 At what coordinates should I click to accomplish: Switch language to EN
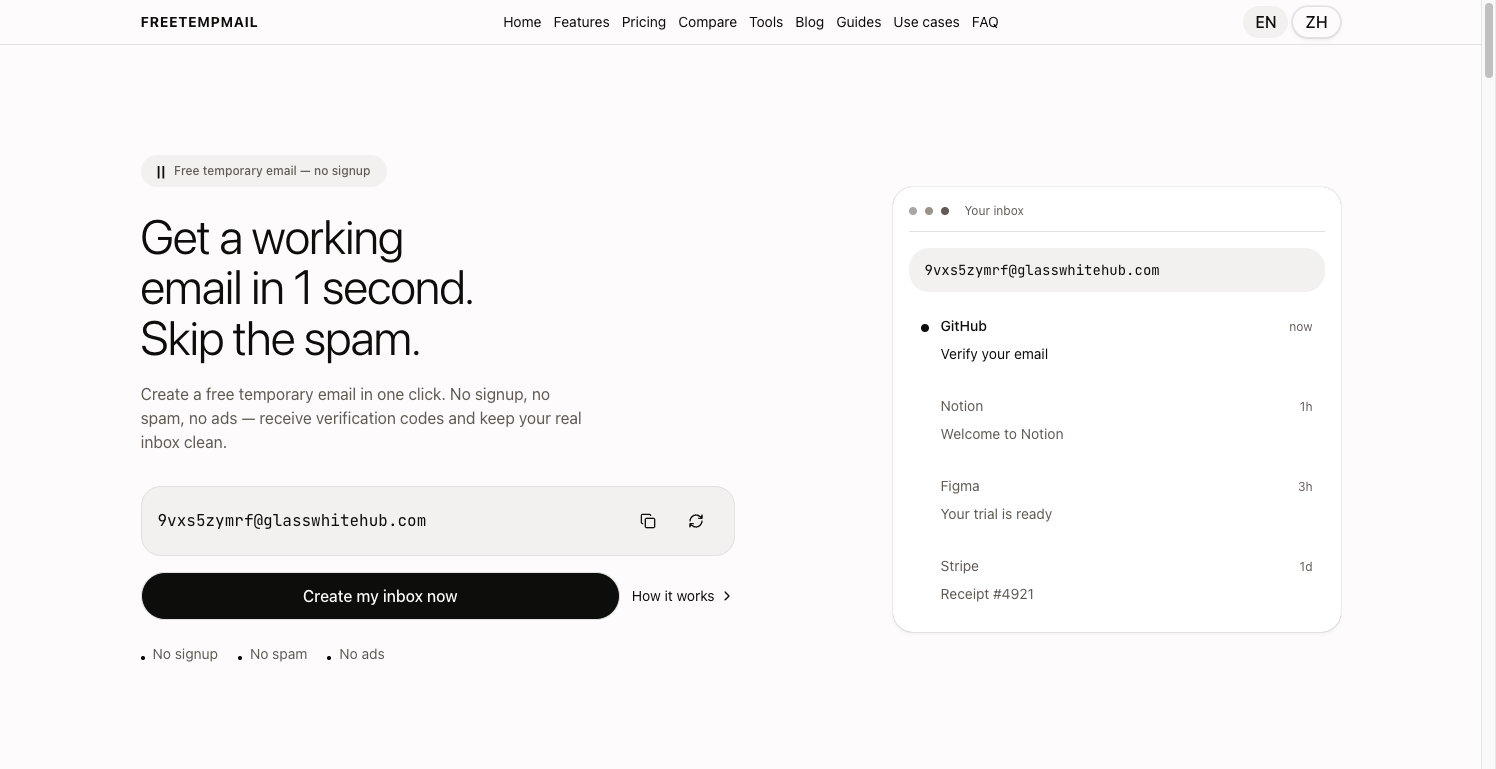click(1266, 22)
